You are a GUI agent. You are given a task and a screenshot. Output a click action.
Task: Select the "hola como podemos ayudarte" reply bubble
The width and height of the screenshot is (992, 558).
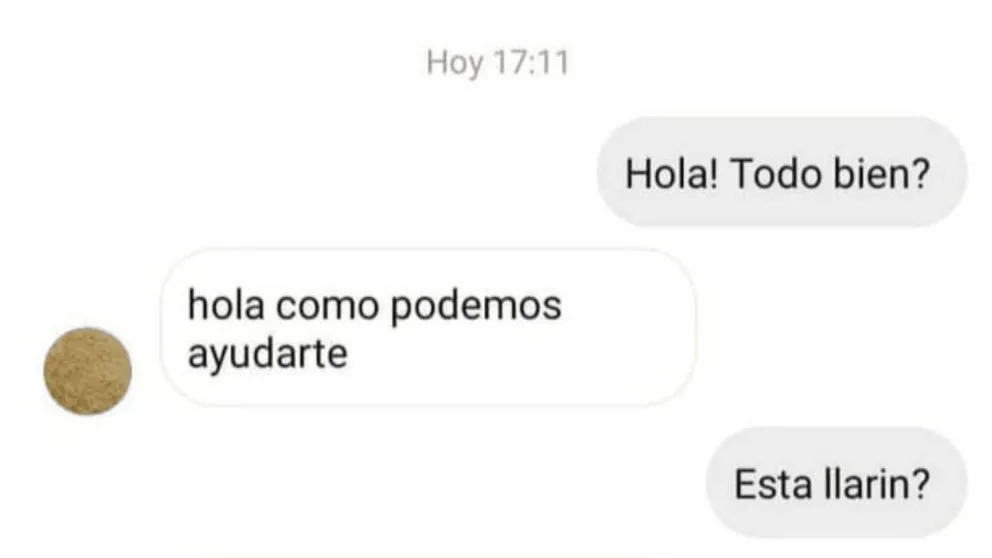coord(428,327)
